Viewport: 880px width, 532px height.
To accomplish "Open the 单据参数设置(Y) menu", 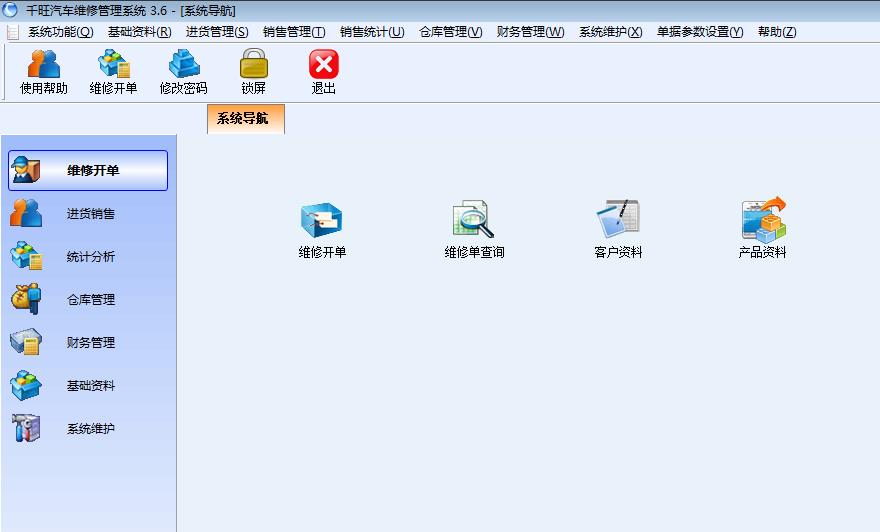I will pos(700,32).
